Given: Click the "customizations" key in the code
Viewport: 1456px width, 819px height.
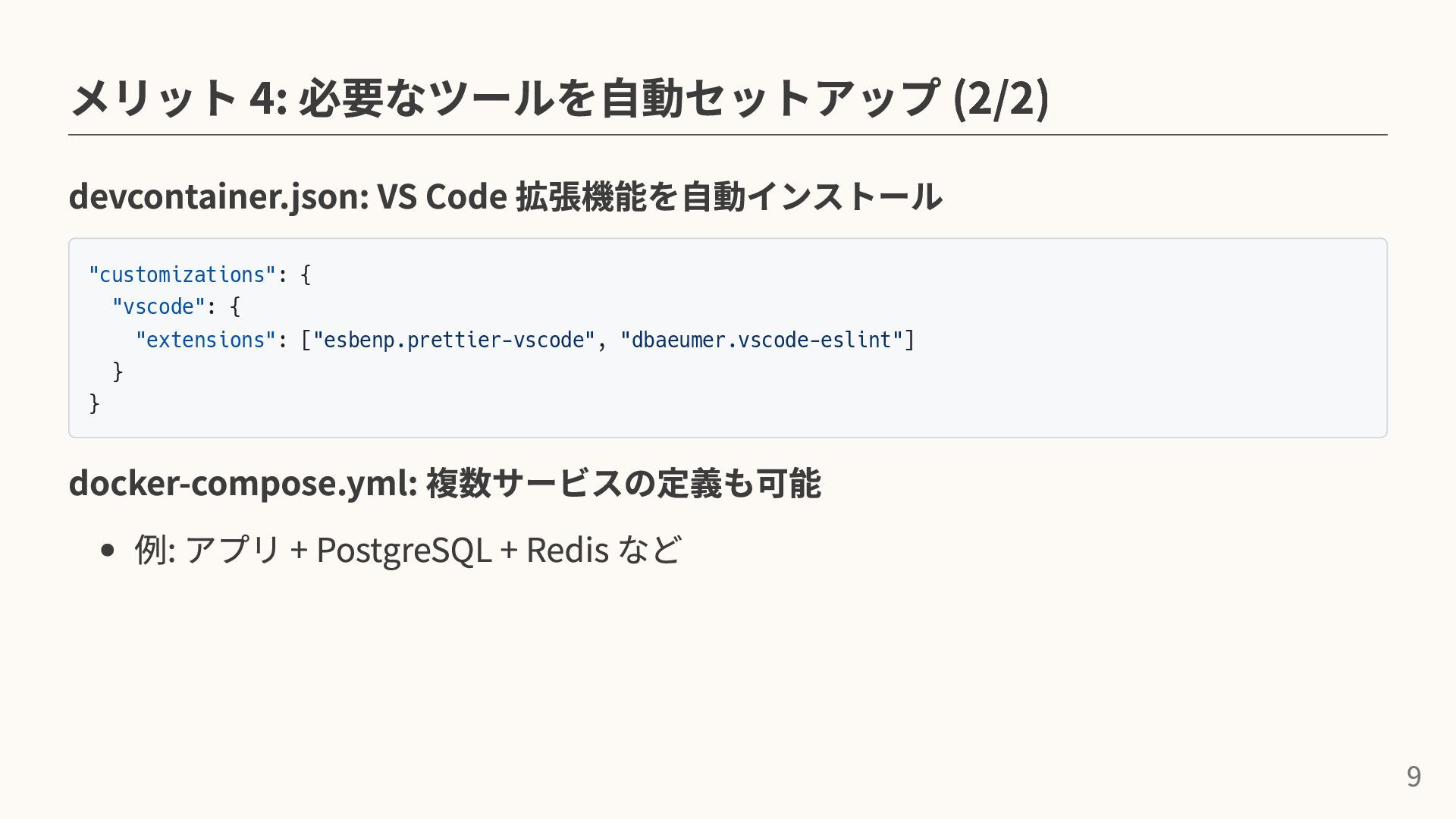Looking at the screenshot, I should coord(182,275).
